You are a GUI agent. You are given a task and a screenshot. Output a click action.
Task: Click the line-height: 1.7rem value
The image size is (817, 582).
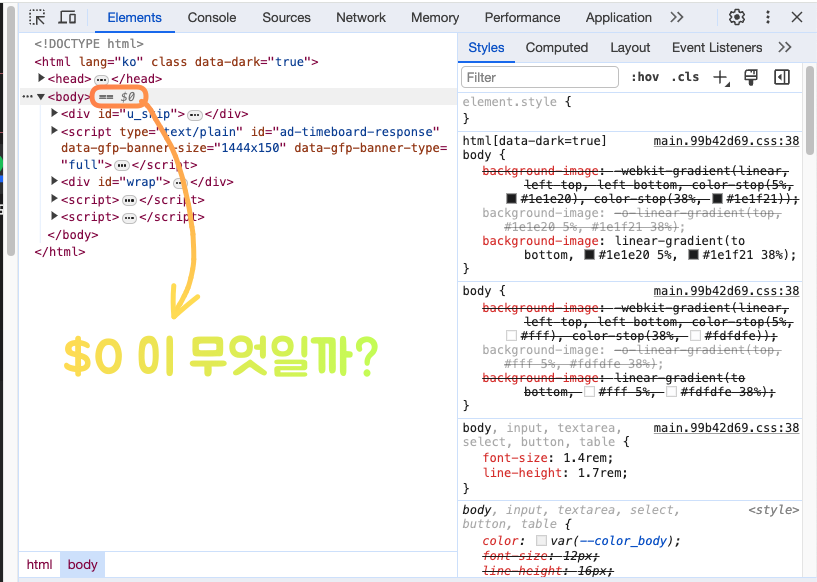(601, 473)
